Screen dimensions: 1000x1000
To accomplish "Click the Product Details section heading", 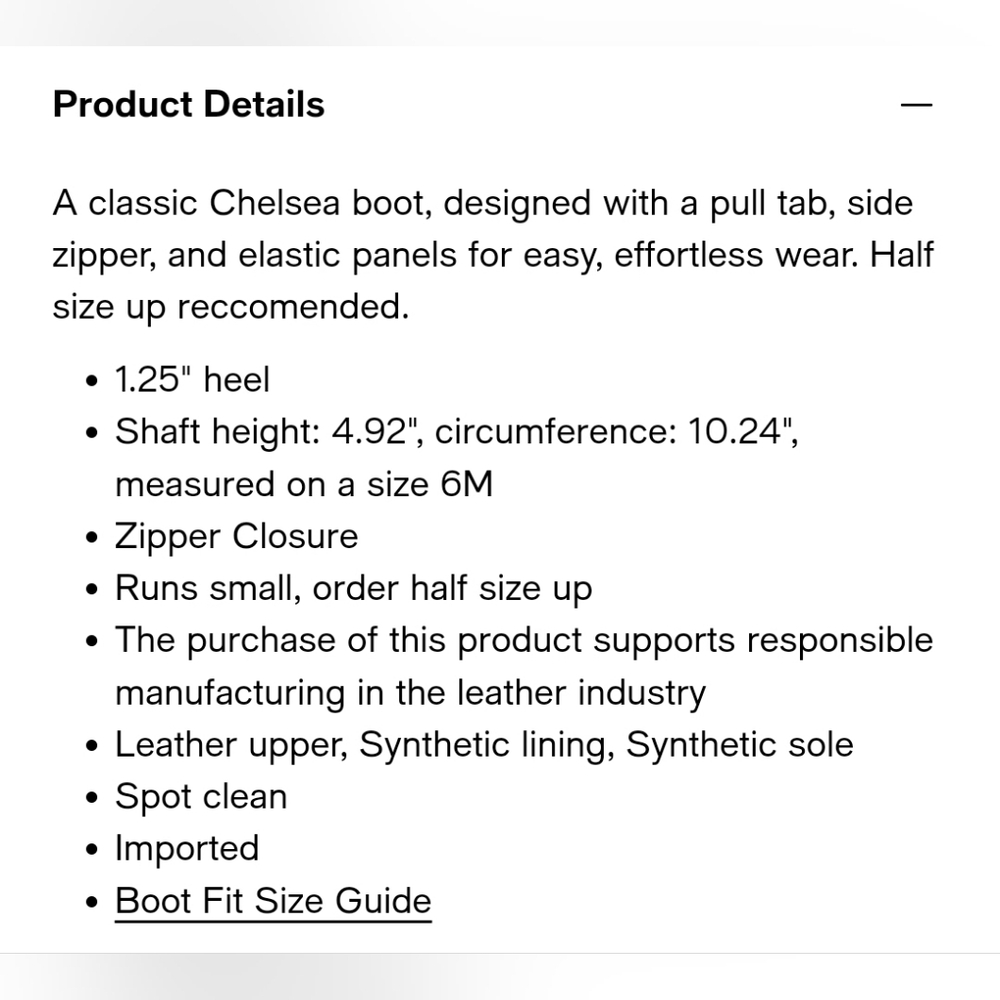I will [189, 105].
